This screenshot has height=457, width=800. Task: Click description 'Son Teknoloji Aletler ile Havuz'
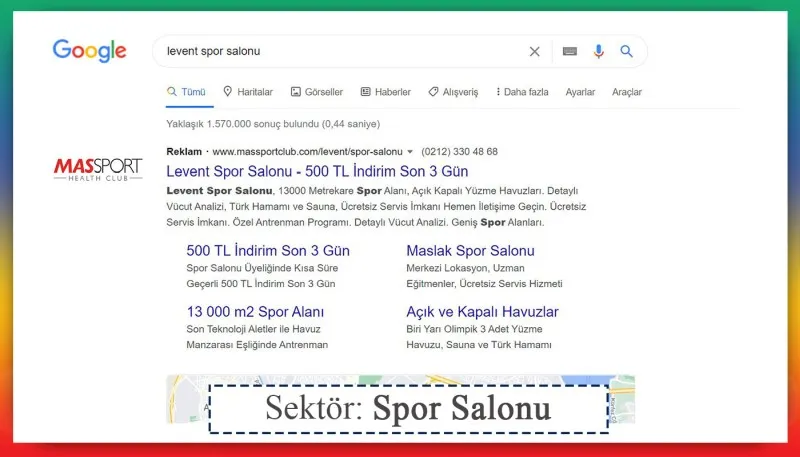click(254, 329)
